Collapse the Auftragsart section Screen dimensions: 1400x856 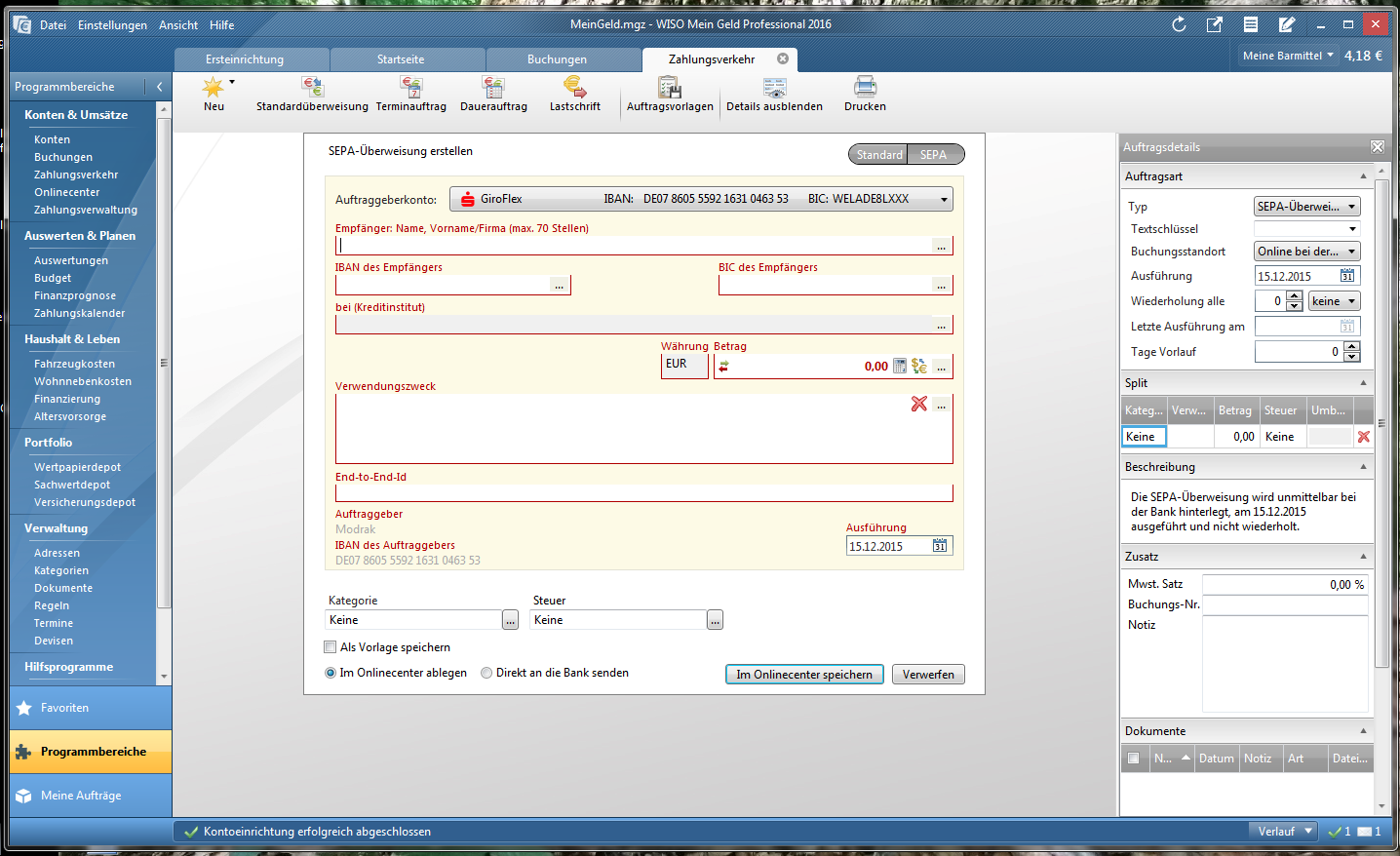(1363, 176)
